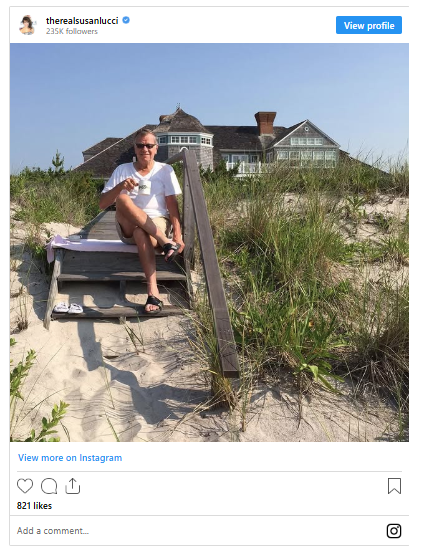Viewport: 433px width, 558px height.
Task: Click the View profile button
Action: pyautogui.click(x=369, y=25)
